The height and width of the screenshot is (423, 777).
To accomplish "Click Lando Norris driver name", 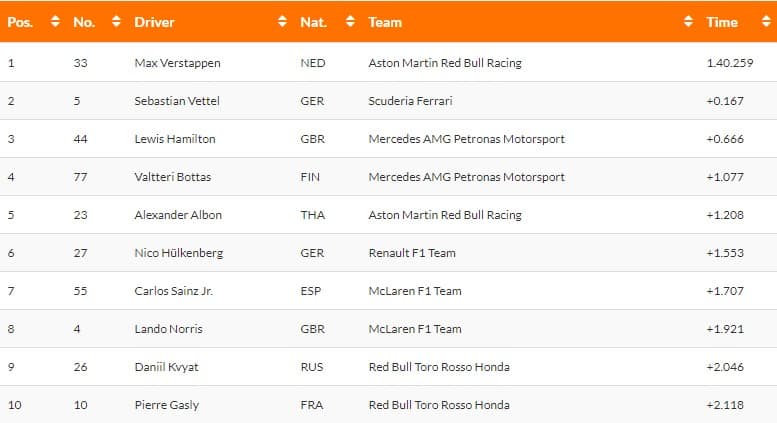I will [168, 329].
